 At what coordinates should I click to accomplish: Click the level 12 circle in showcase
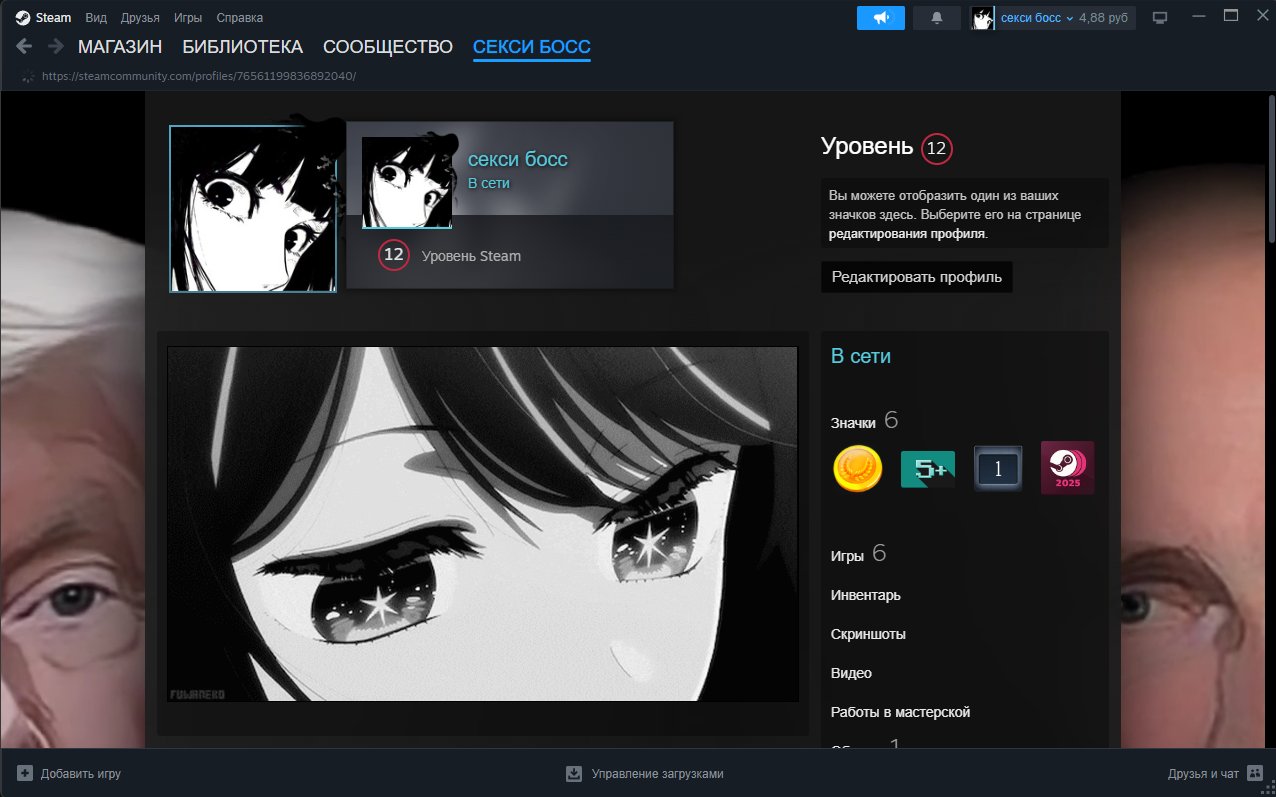coord(394,255)
